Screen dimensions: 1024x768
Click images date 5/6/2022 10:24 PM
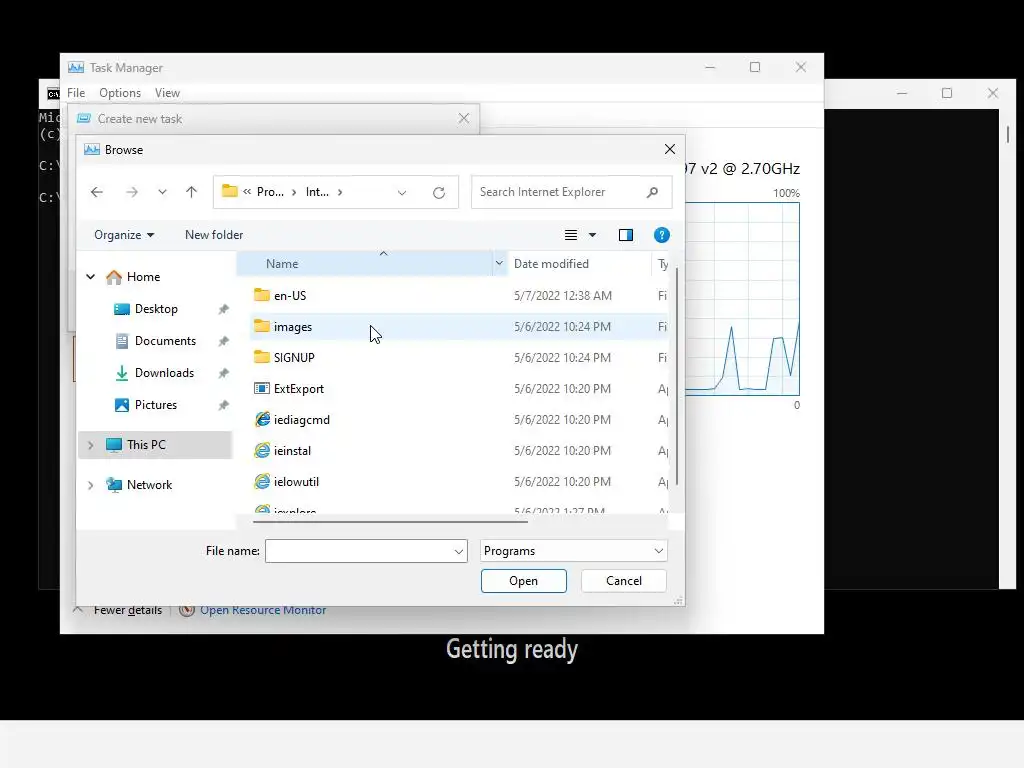(562, 327)
